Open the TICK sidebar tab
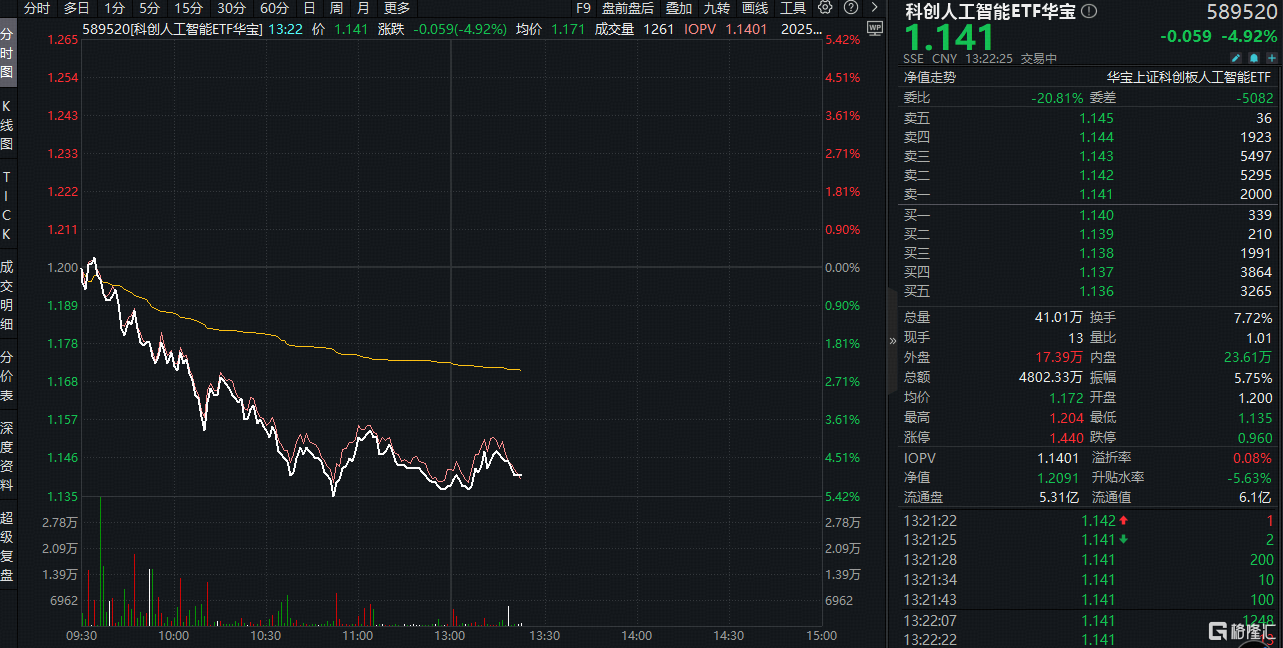The height and width of the screenshot is (648, 1283). 7,206
